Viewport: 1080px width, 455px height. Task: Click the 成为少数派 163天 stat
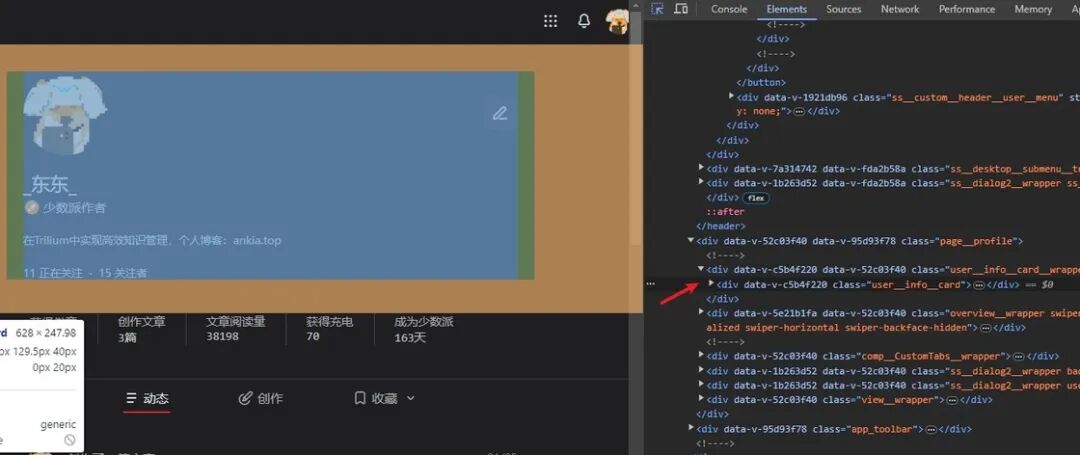pyautogui.click(x=424, y=328)
